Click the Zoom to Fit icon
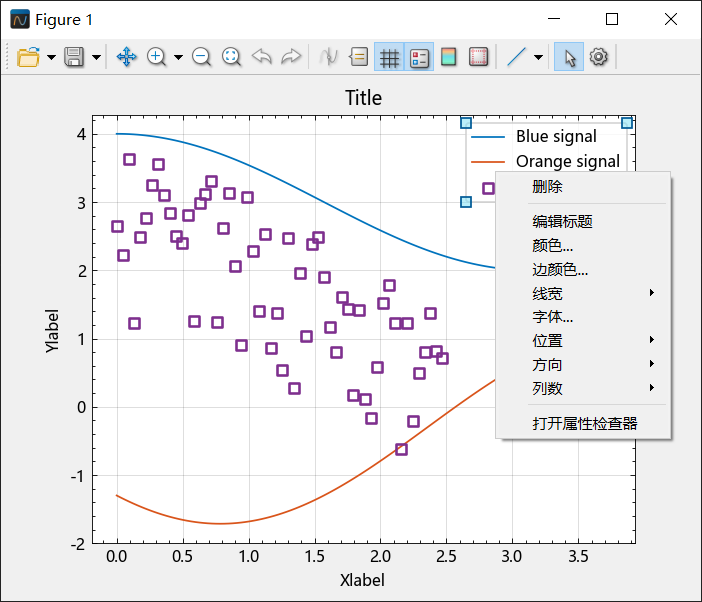 tap(231, 57)
